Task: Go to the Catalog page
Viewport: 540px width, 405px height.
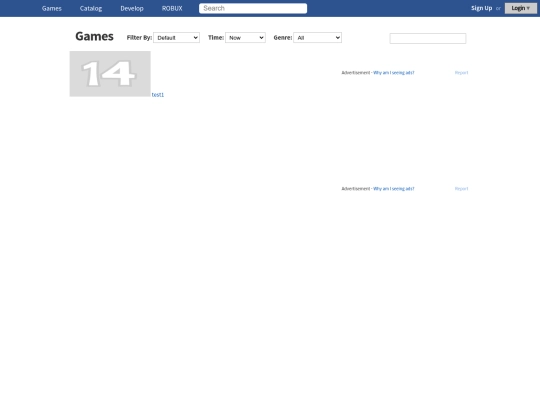Action: pyautogui.click(x=91, y=8)
